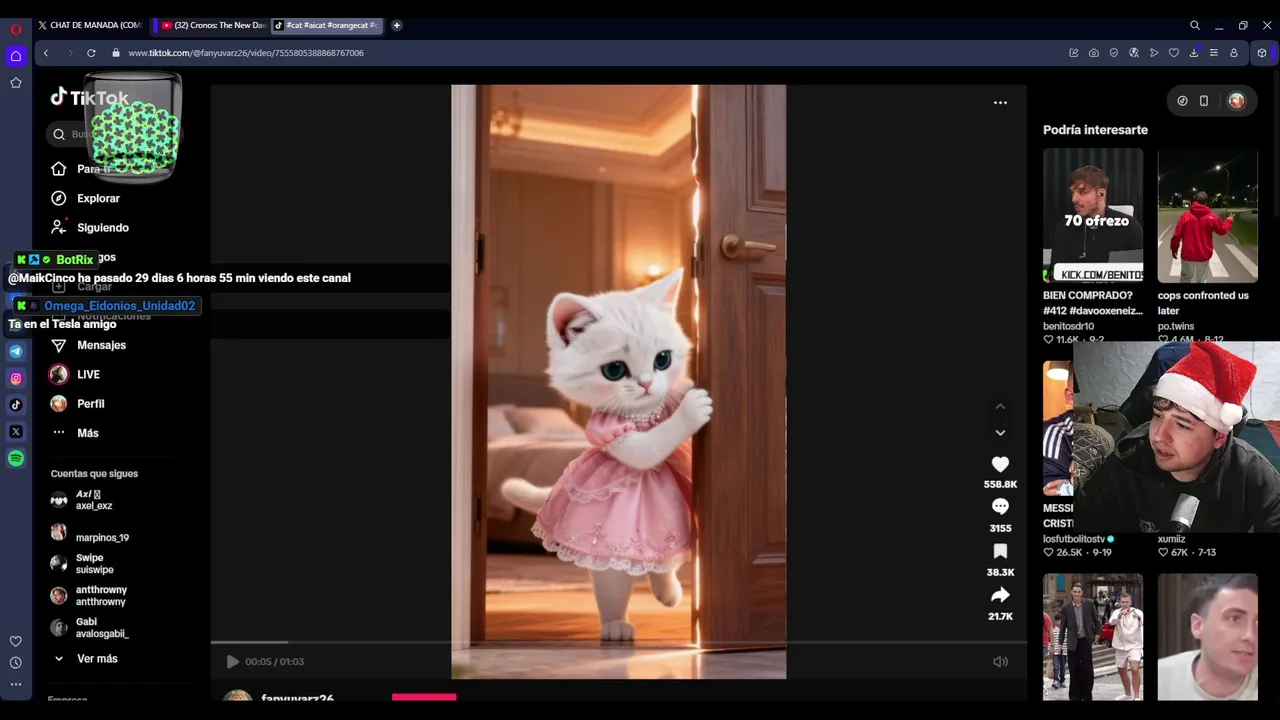Screen dimensions: 1280x720
Task: Open TikTok coins icon at top right
Action: tap(1182, 101)
